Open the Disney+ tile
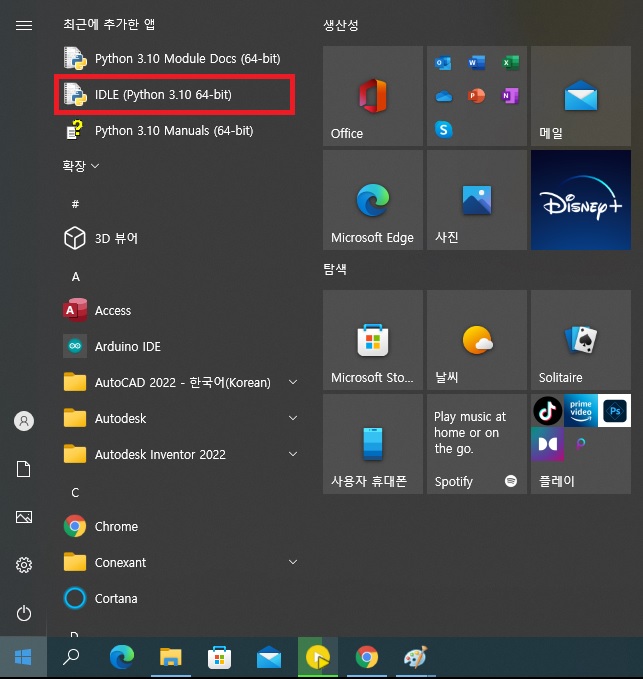Image resolution: width=643 pixels, height=679 pixels. pos(581,200)
